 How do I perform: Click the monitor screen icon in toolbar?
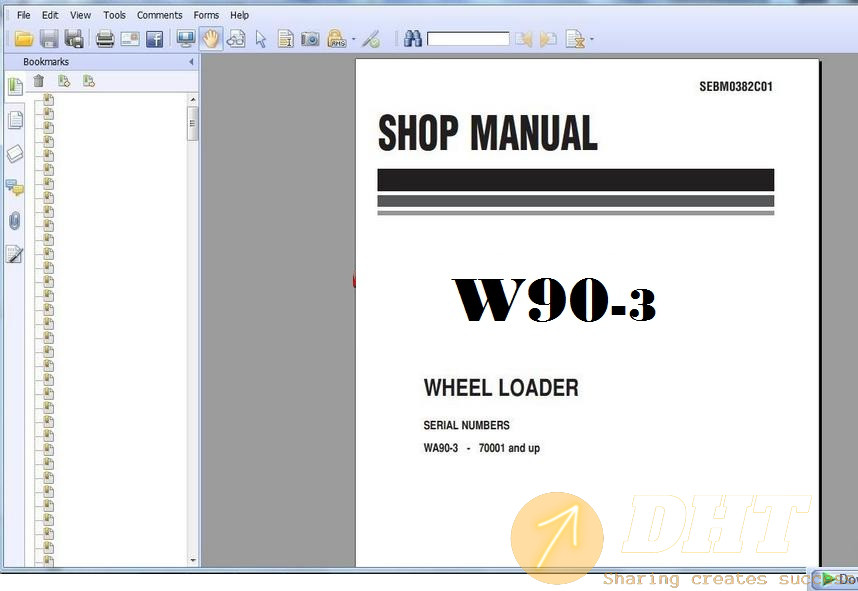pos(186,39)
